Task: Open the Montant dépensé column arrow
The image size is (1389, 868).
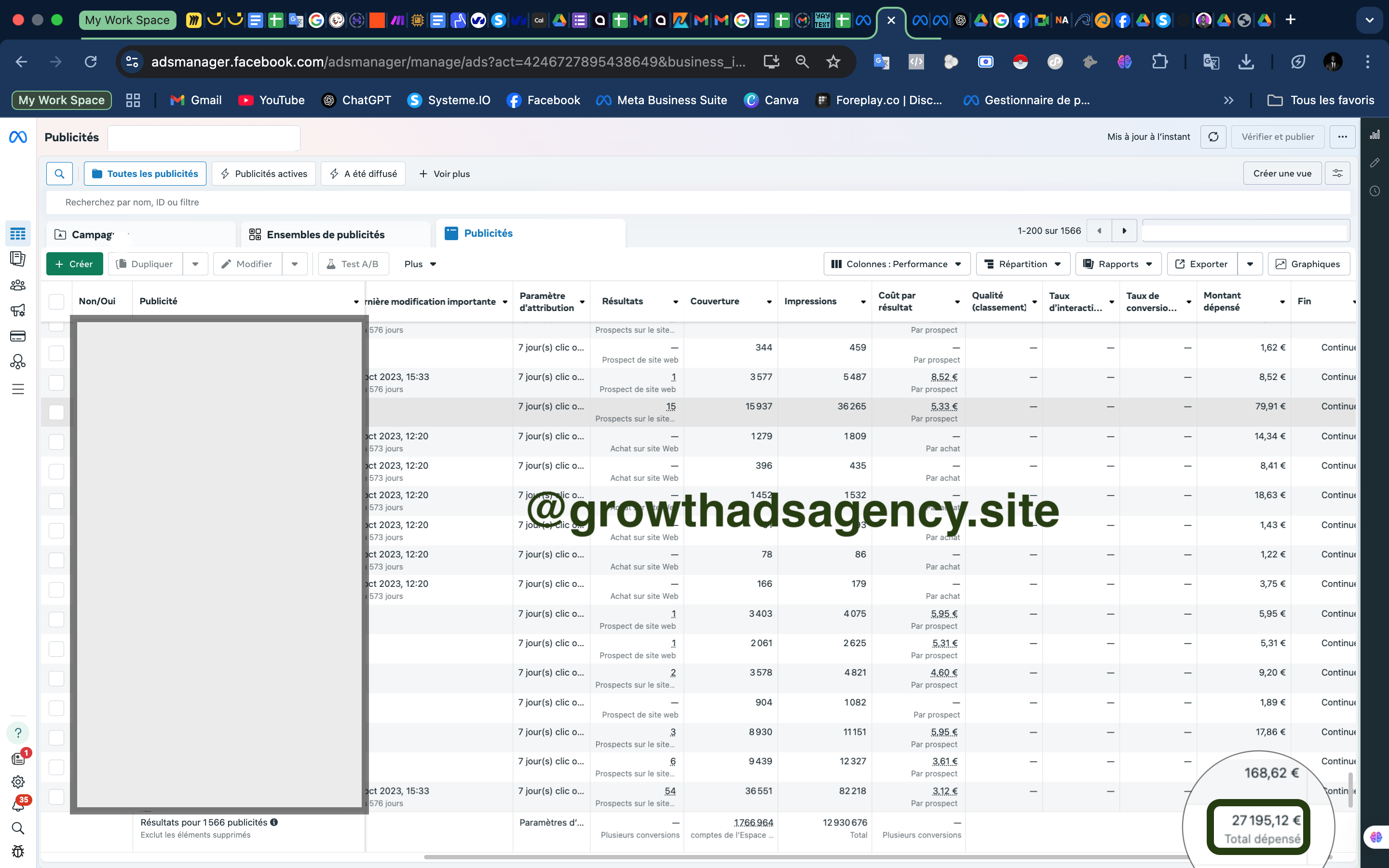Action: (1282, 302)
